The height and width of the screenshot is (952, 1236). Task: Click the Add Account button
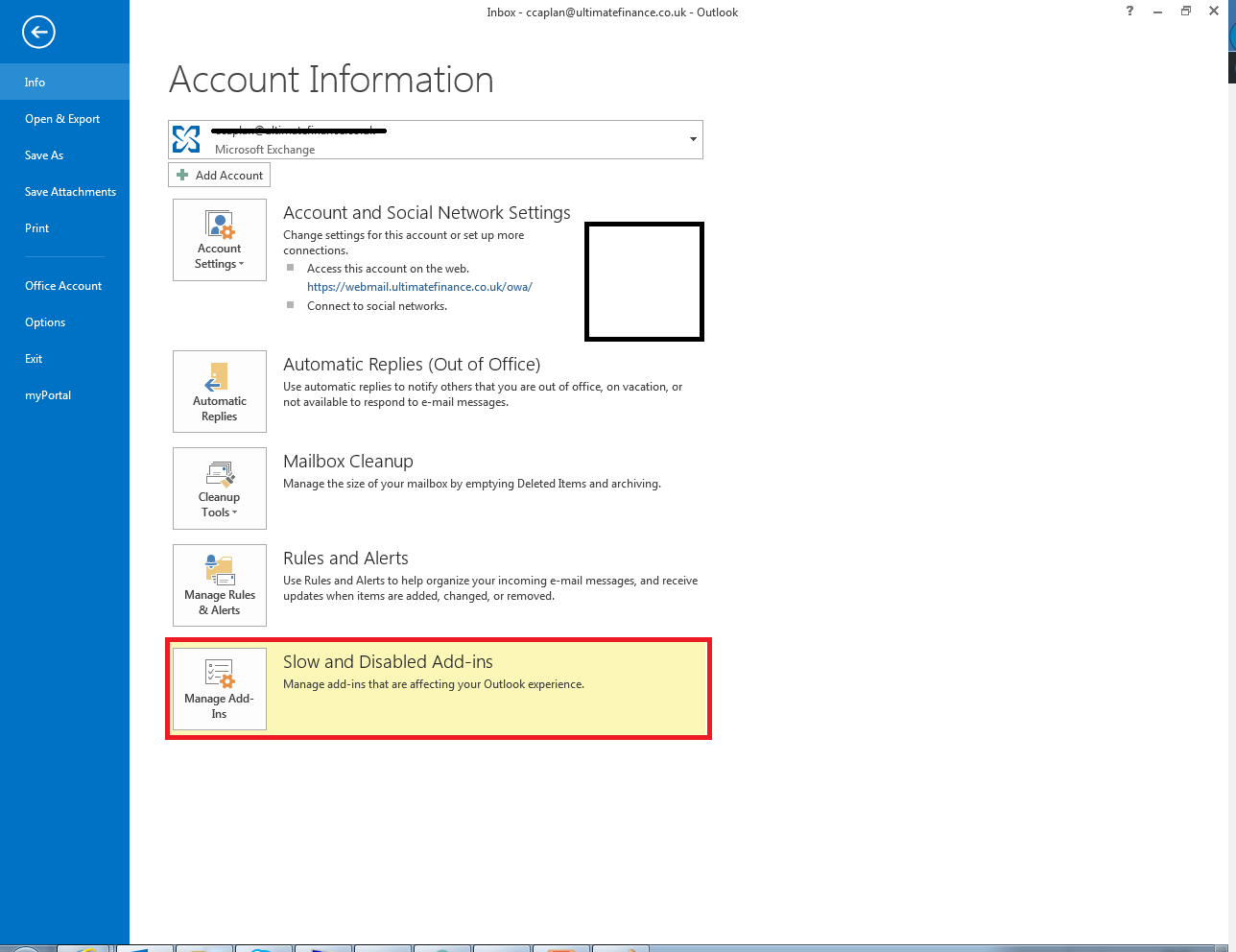pyautogui.click(x=219, y=175)
